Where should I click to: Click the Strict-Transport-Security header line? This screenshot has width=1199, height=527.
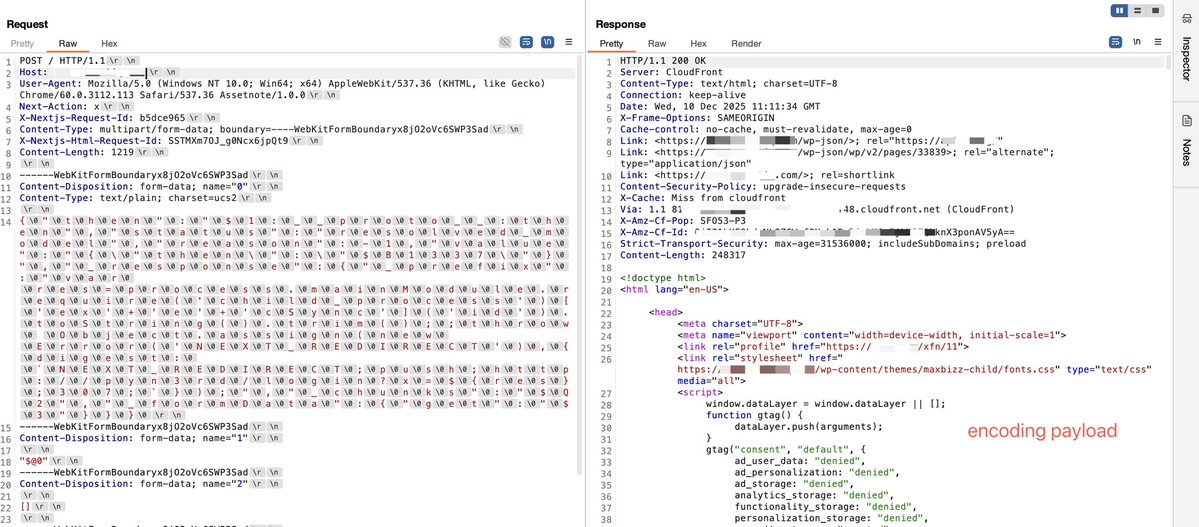click(x=822, y=242)
